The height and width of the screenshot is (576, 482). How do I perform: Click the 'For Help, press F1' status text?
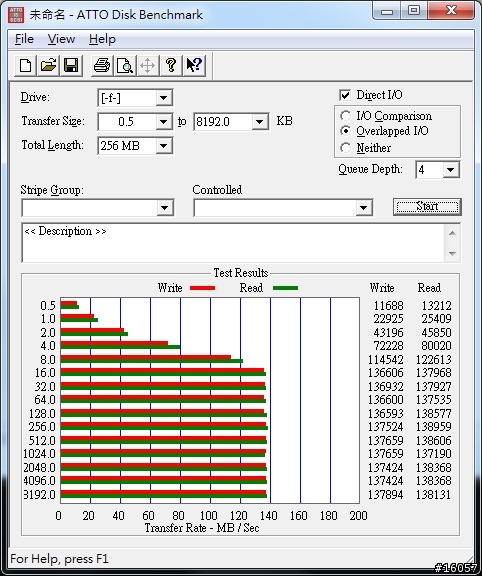tap(60, 559)
